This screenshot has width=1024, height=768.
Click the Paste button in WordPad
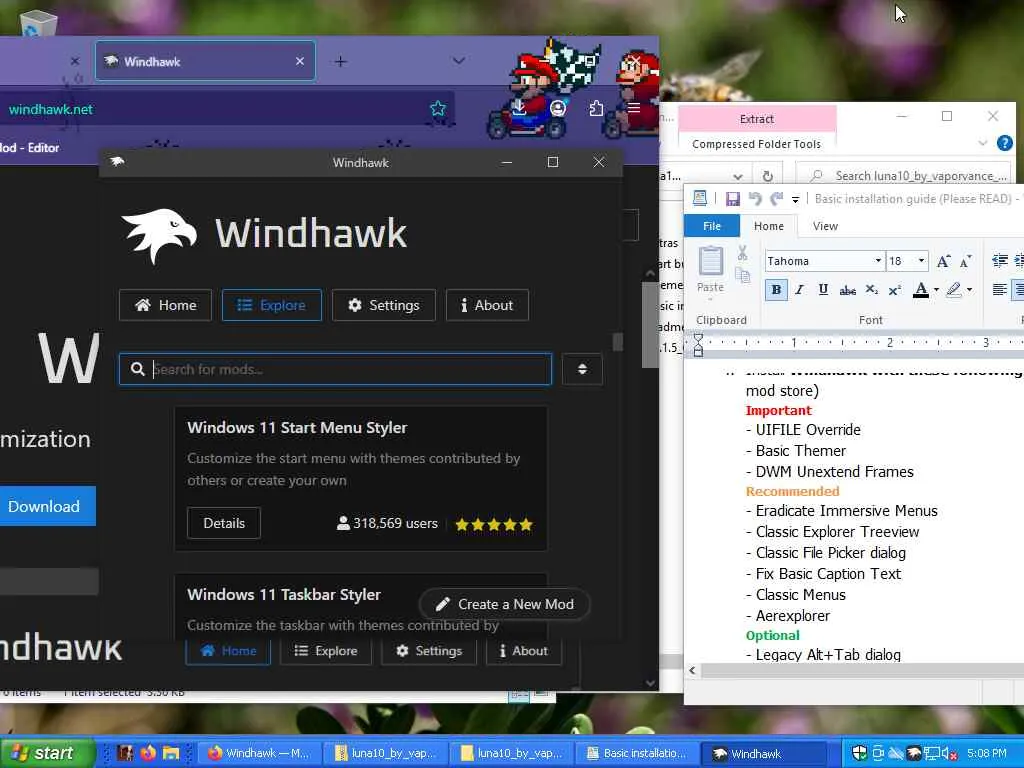[x=711, y=271]
